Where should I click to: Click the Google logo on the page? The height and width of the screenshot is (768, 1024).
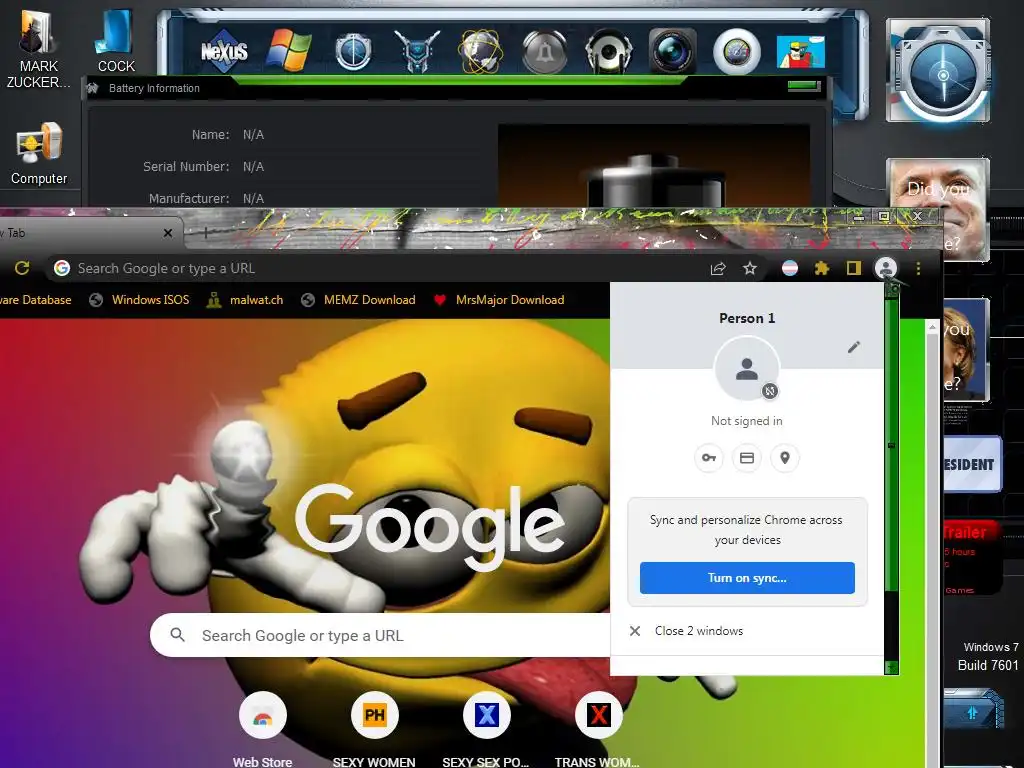point(430,526)
